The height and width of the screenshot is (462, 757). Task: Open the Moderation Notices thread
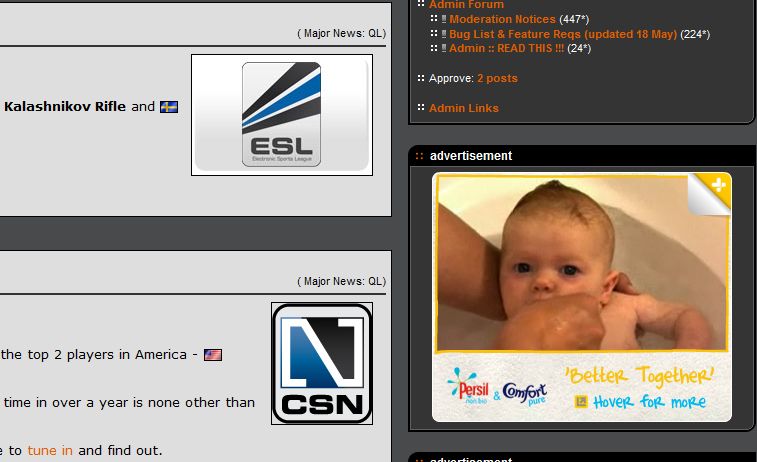[502, 19]
